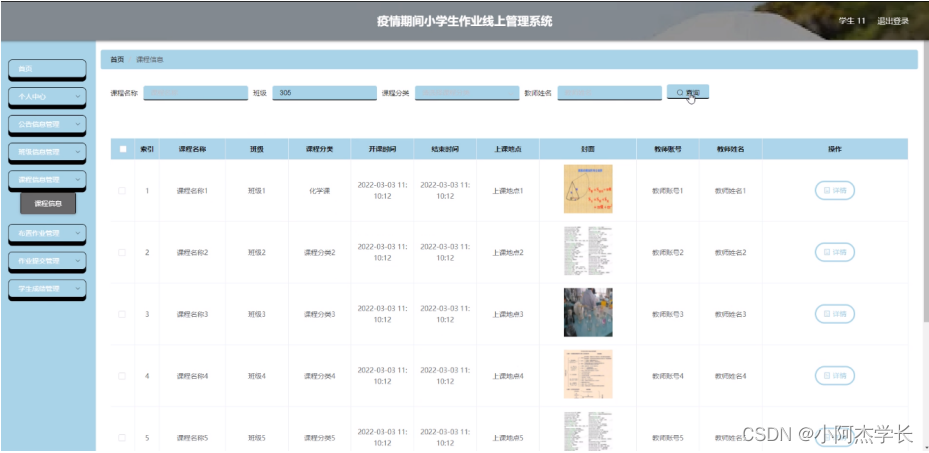
Task: Click the cell 教师账号1
Action: [x=668, y=191]
